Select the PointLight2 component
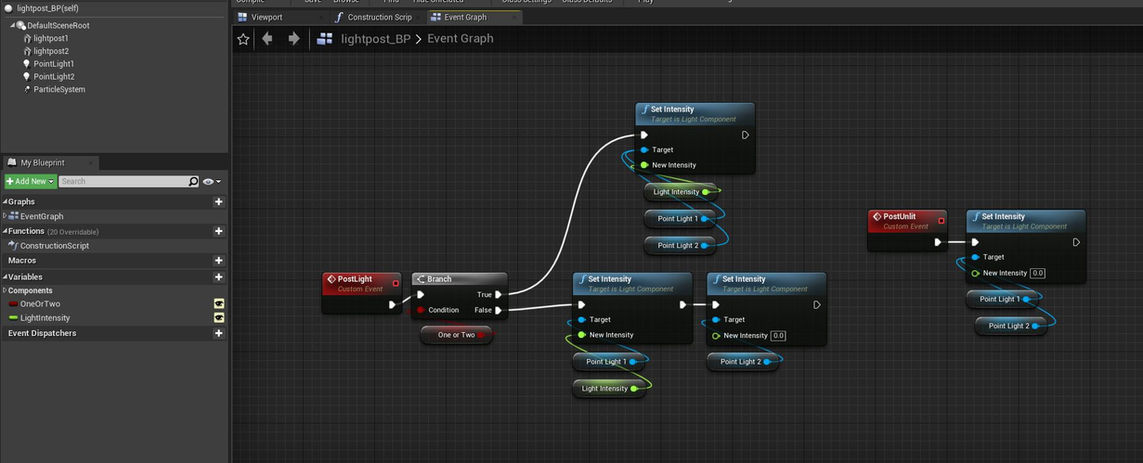 (54, 77)
